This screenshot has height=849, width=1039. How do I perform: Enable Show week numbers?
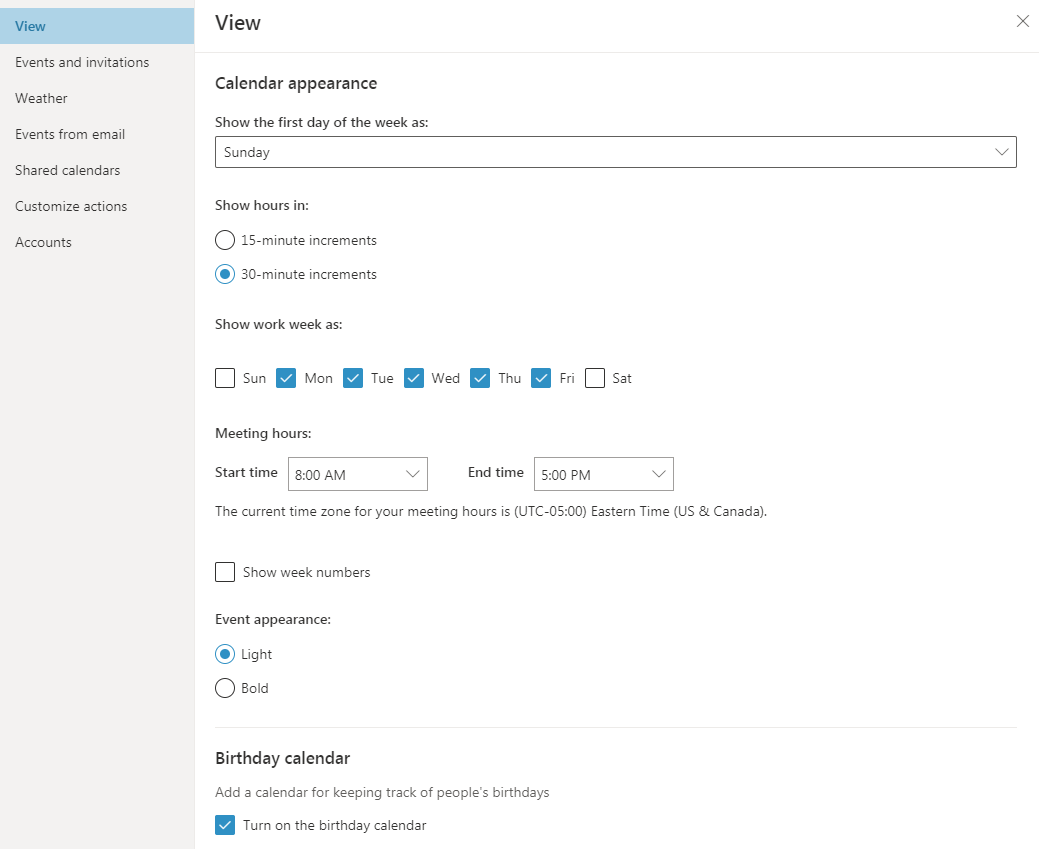[225, 572]
